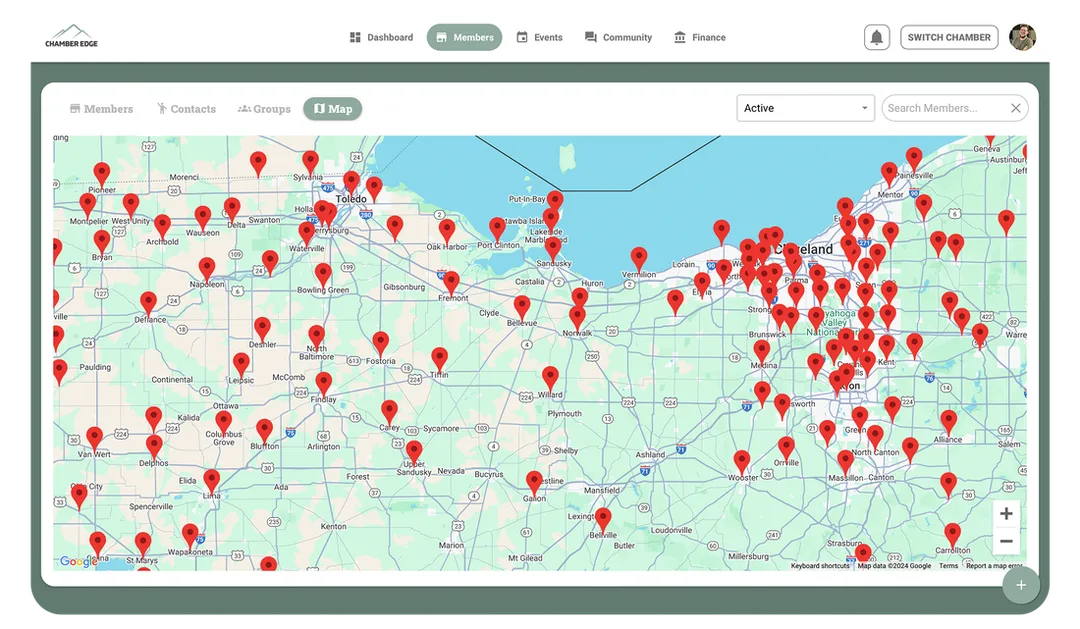The width and height of the screenshot is (1080, 629).
Task: Switch to the Groups sub-tab
Action: tap(264, 109)
